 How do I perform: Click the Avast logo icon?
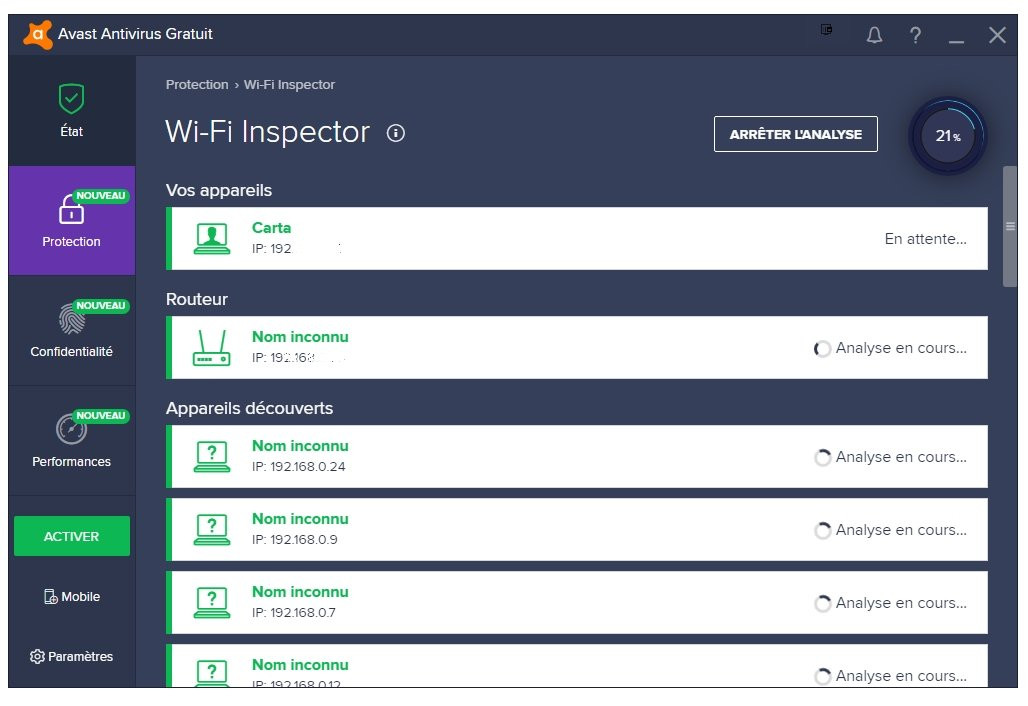(37, 35)
